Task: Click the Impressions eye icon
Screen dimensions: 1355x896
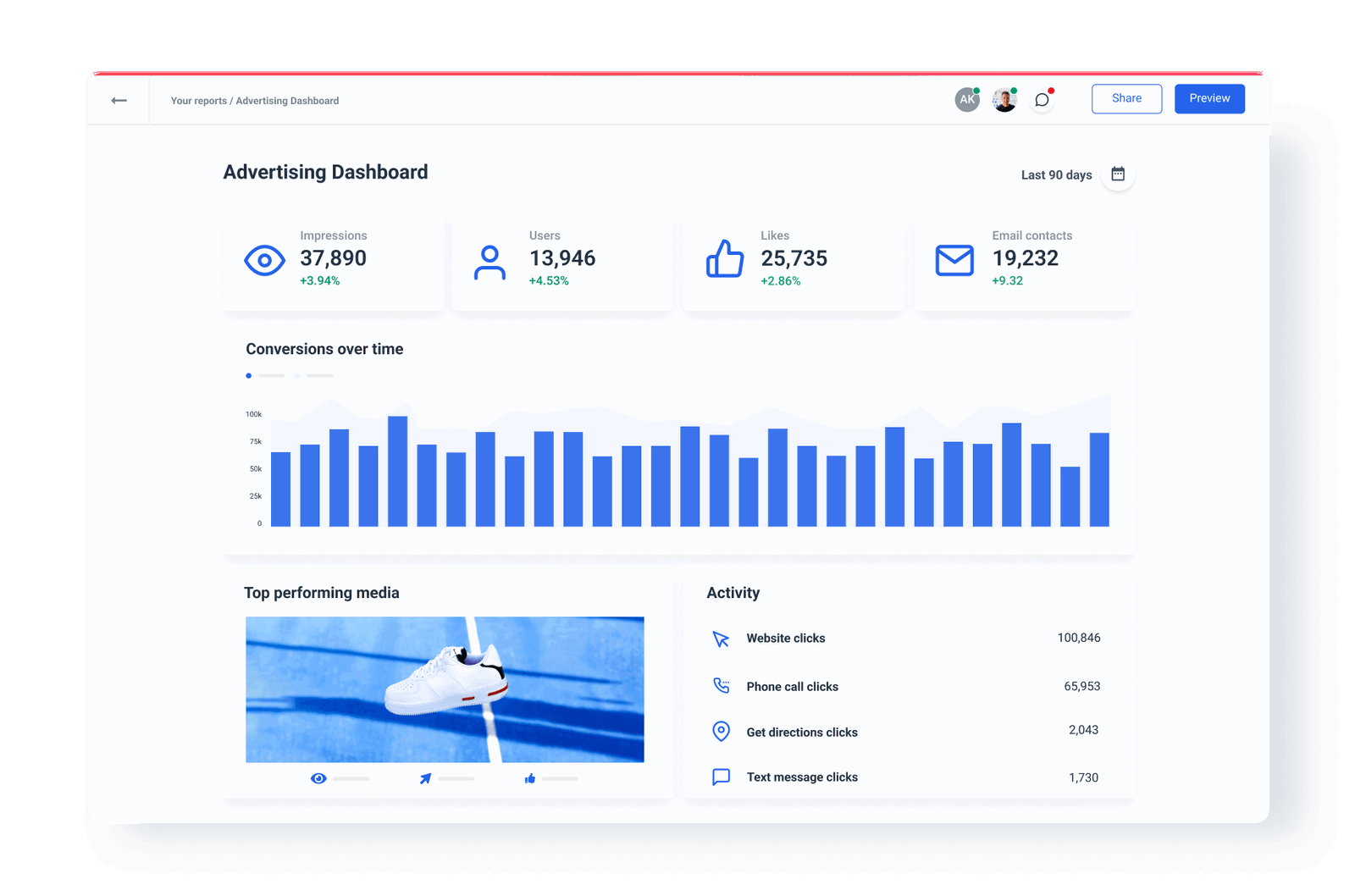Action: coord(264,260)
